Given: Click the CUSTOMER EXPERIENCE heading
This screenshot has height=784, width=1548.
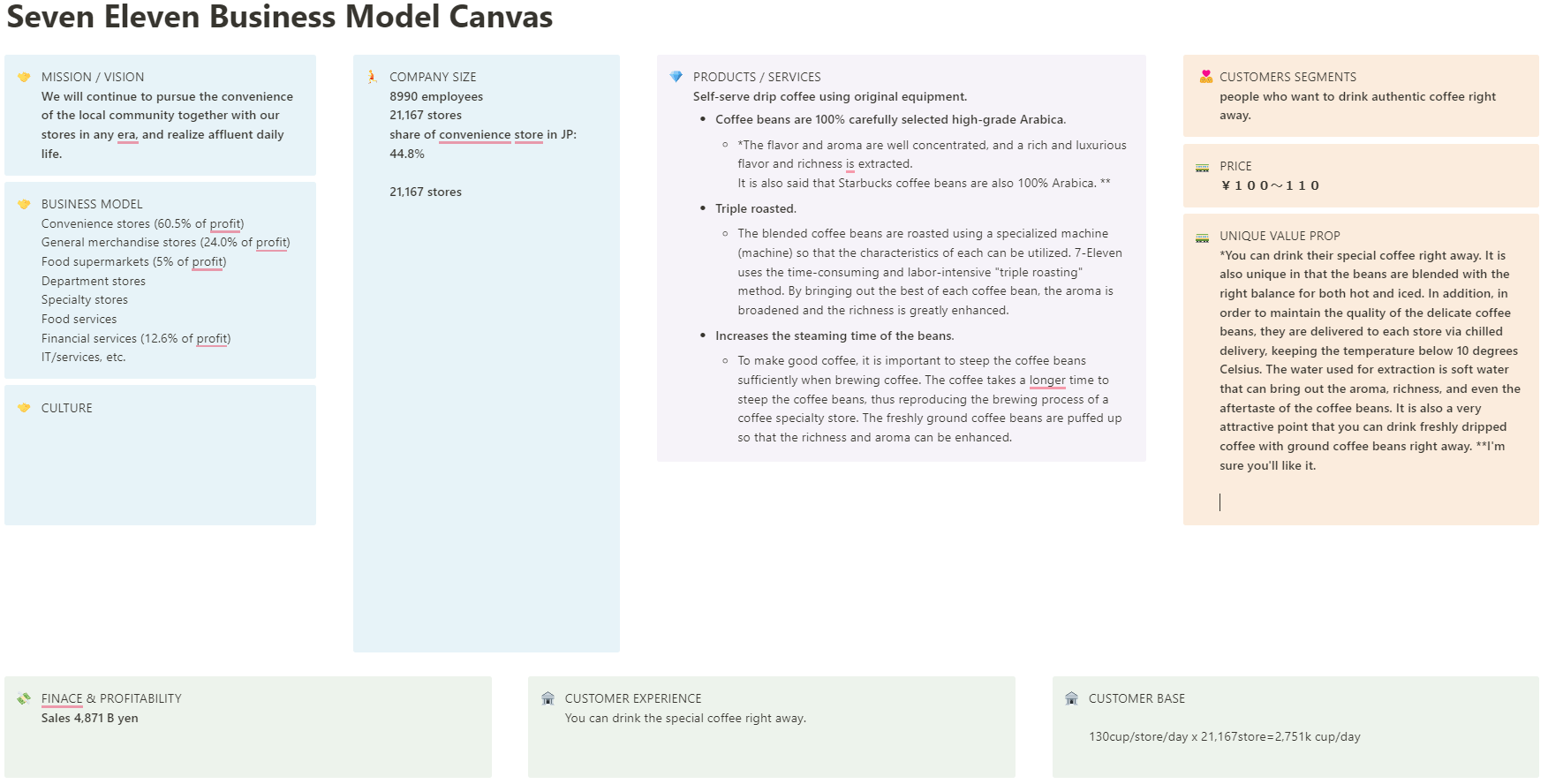Looking at the screenshot, I should [x=633, y=698].
